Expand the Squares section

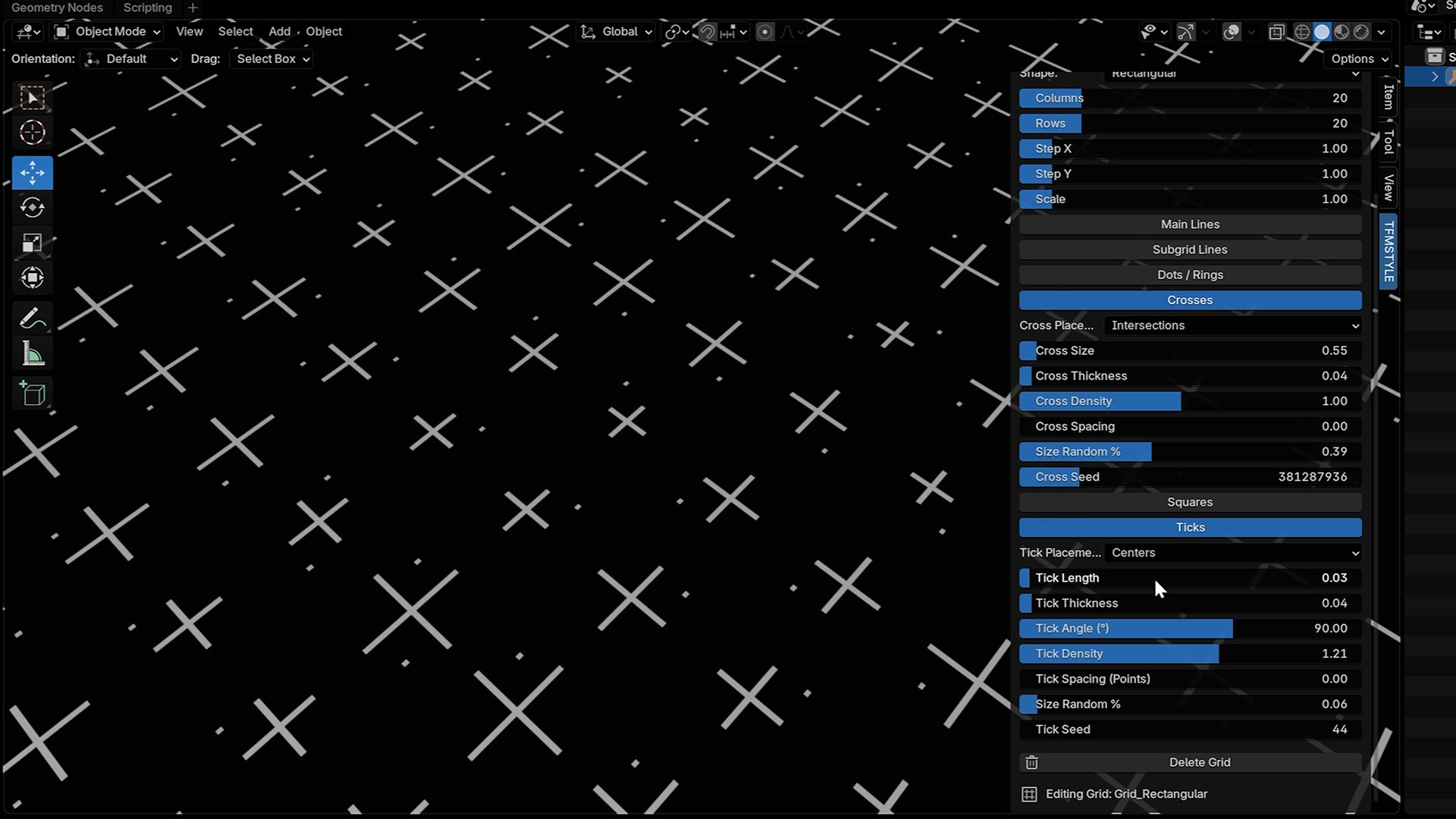(1189, 502)
